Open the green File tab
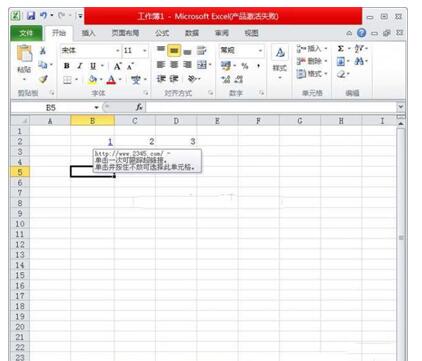 26,33
